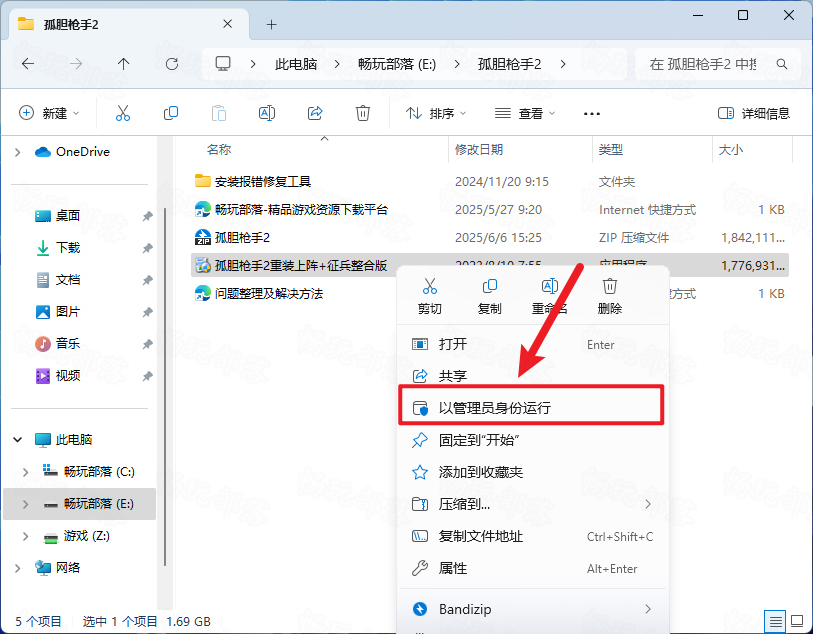Click the search magnifier icon
Viewport: 813px width, 634px height.
782,64
